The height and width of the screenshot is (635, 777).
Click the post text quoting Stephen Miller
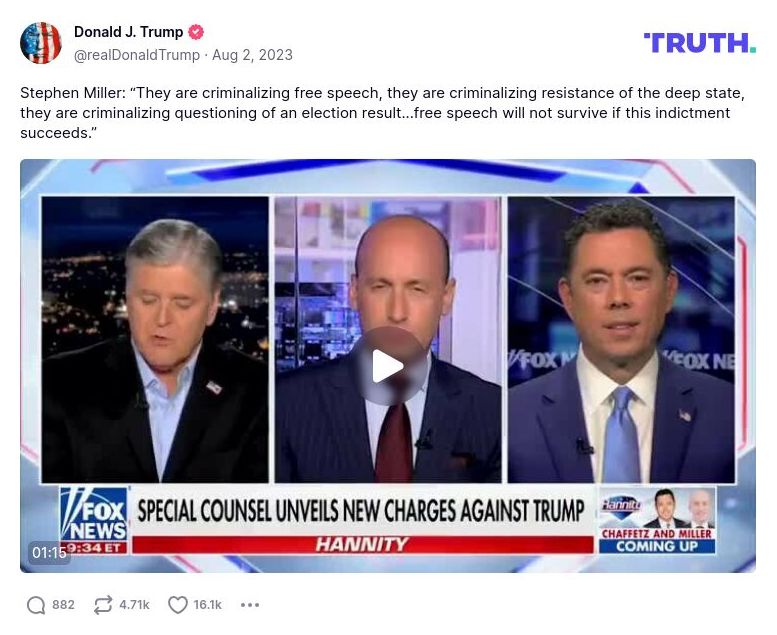click(383, 113)
